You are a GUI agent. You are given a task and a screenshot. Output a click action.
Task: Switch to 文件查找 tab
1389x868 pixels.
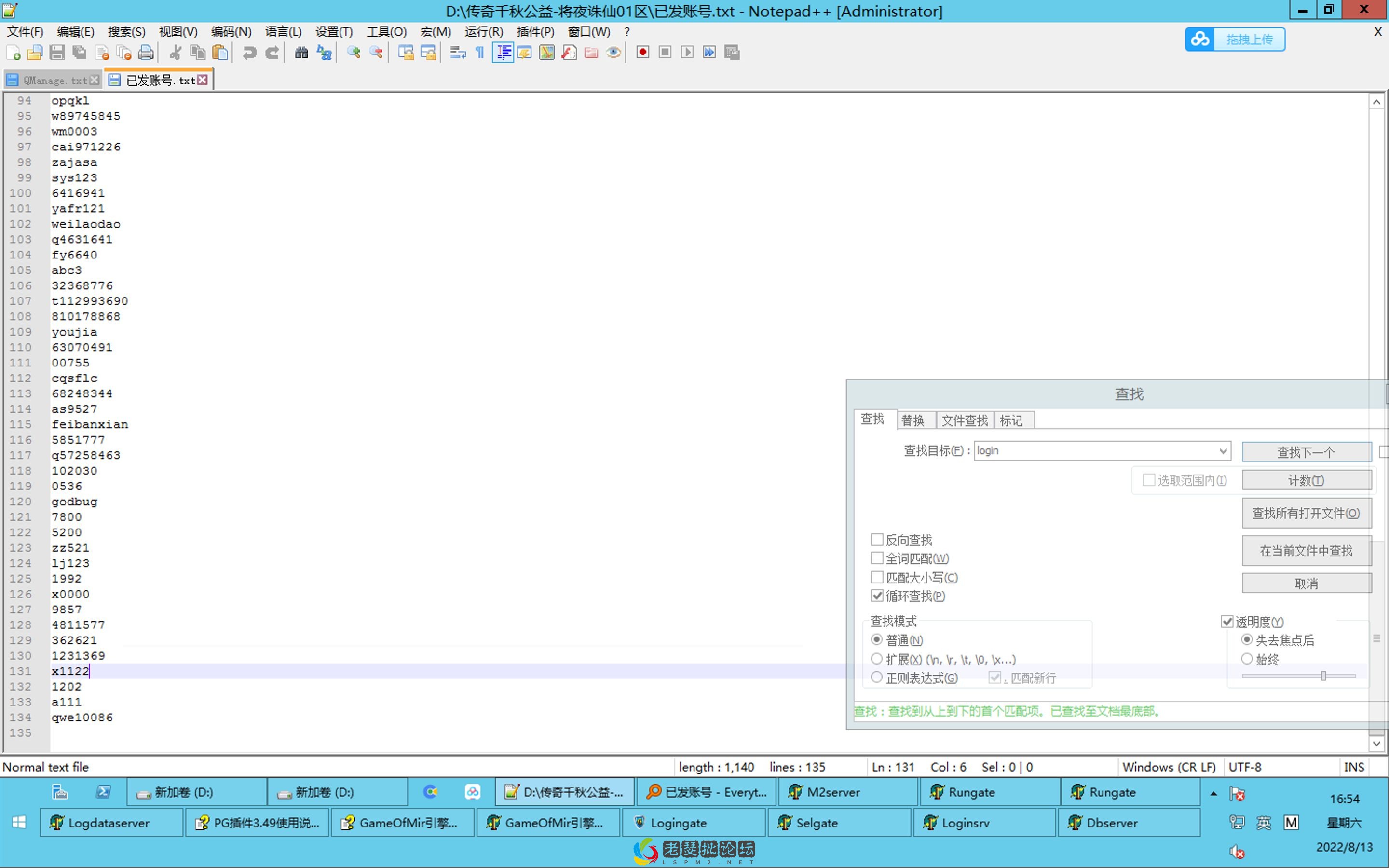click(x=965, y=421)
